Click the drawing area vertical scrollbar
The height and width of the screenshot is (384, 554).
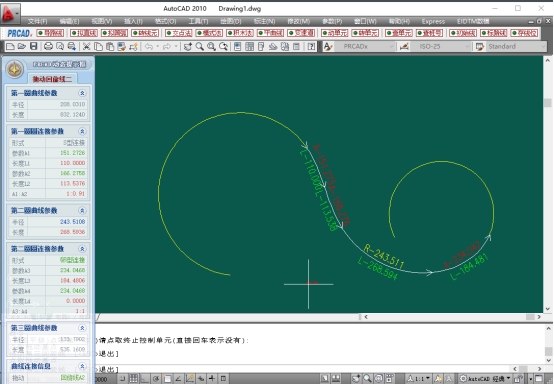click(x=548, y=184)
